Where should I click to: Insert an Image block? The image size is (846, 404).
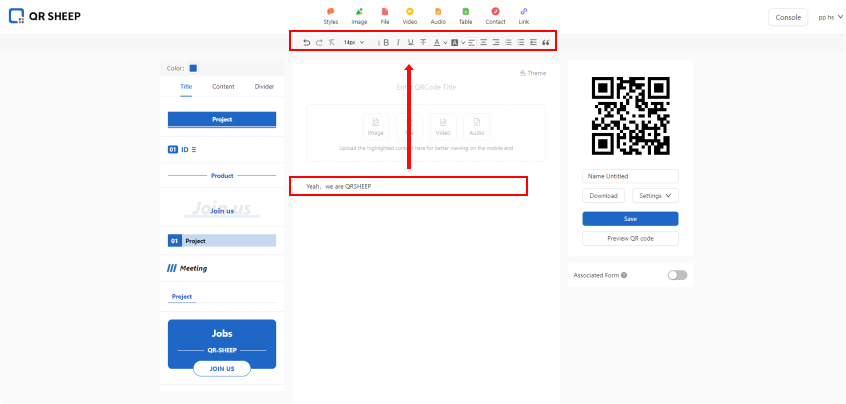pyautogui.click(x=359, y=16)
